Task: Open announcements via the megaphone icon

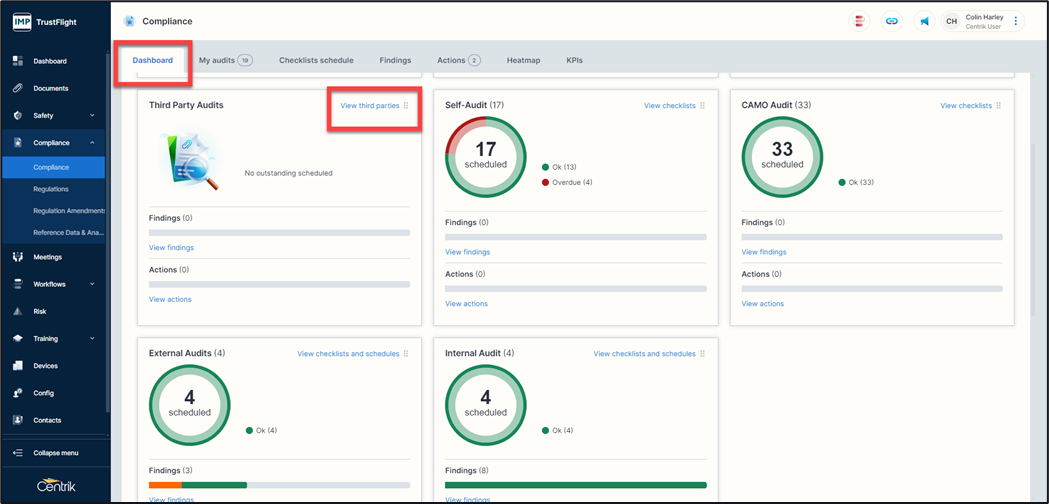Action: [924, 21]
